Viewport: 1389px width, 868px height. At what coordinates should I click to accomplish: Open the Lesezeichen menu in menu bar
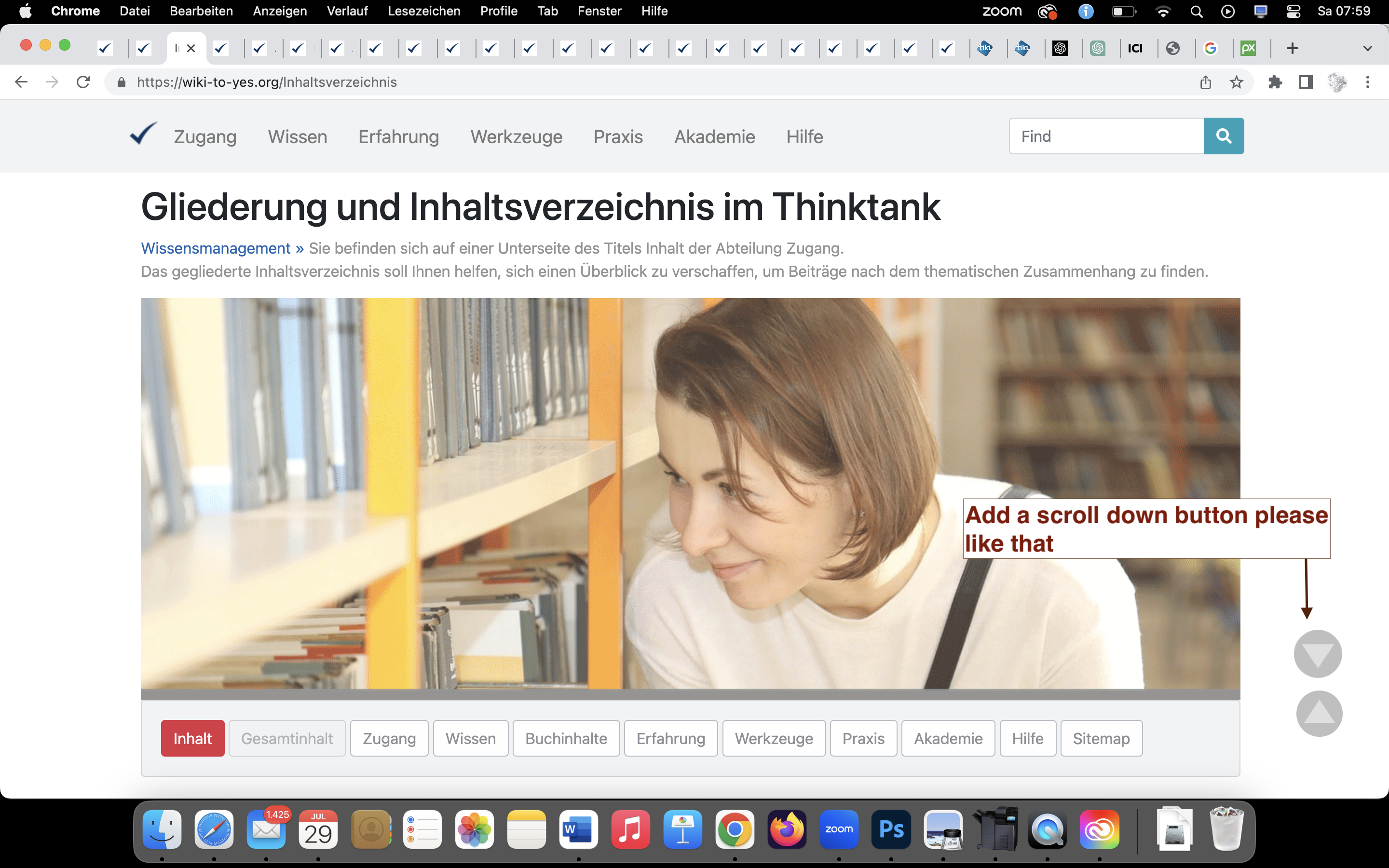click(x=423, y=11)
